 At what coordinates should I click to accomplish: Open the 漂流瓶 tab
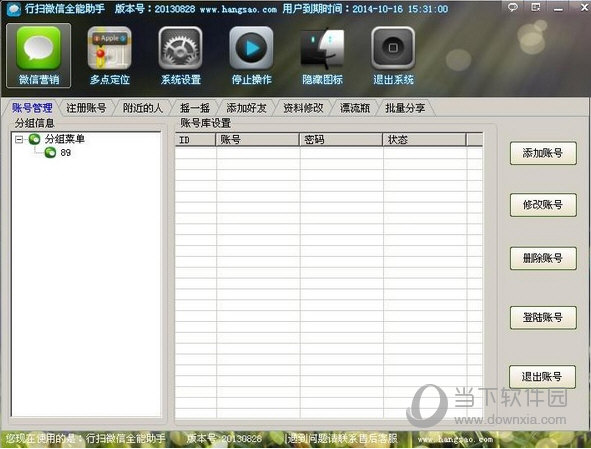pos(355,108)
